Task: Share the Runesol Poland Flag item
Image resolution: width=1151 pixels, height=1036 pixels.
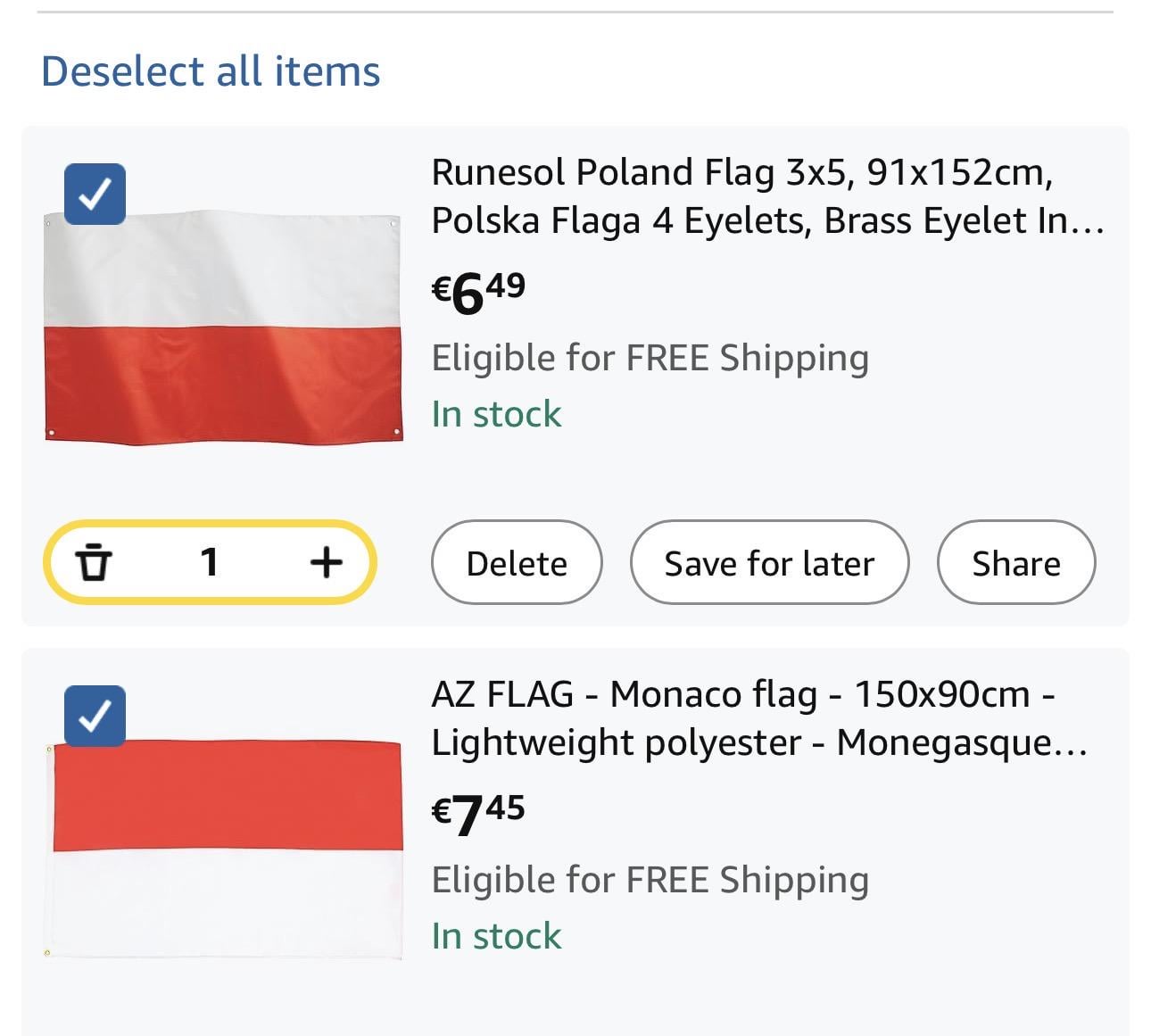Action: pos(1015,563)
